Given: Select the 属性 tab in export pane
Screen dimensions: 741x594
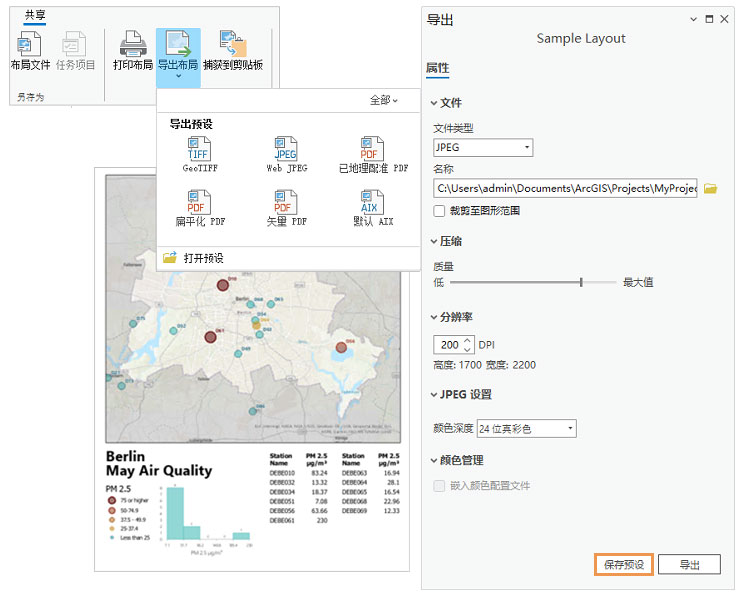Looking at the screenshot, I should [x=438, y=68].
